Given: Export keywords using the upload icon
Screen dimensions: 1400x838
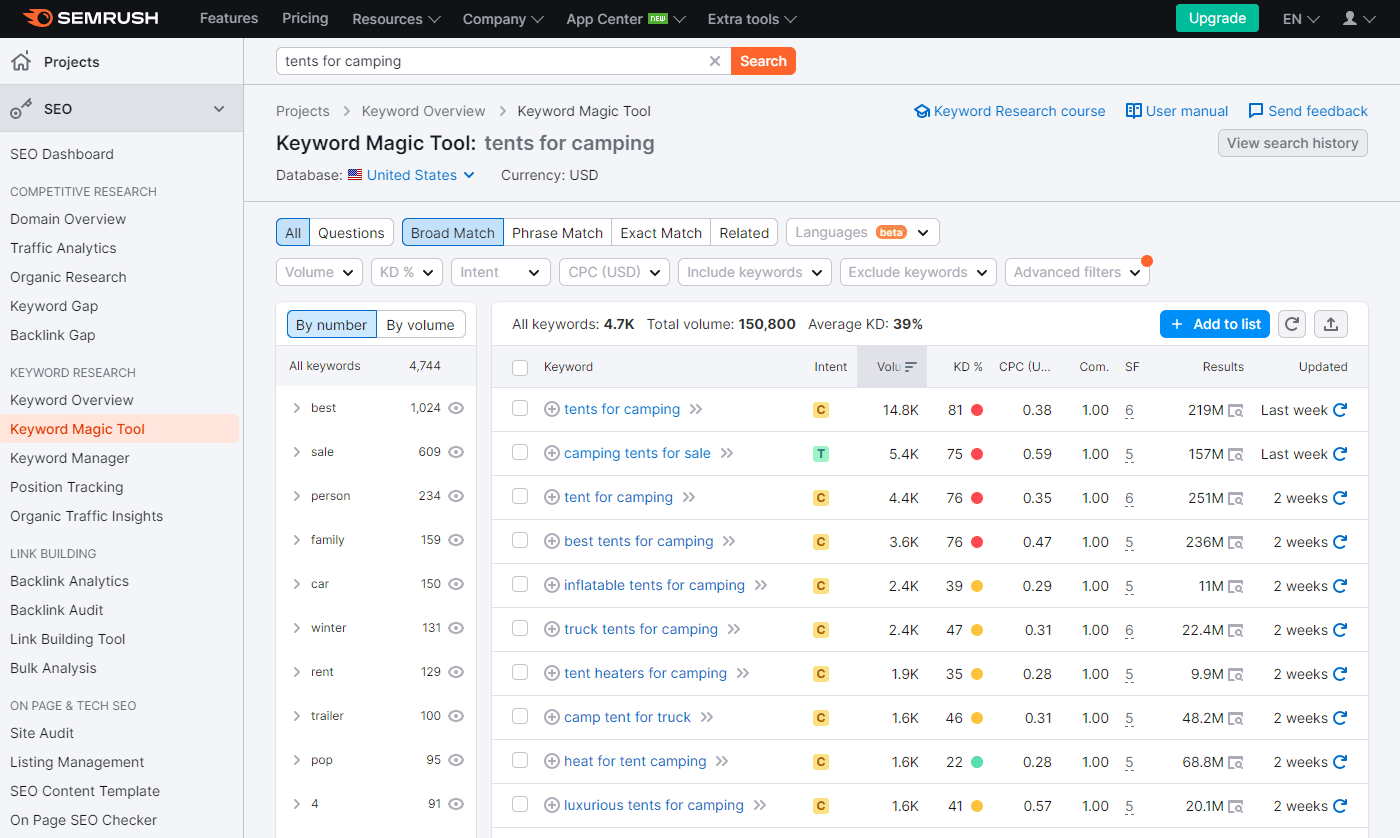Looking at the screenshot, I should point(1330,324).
